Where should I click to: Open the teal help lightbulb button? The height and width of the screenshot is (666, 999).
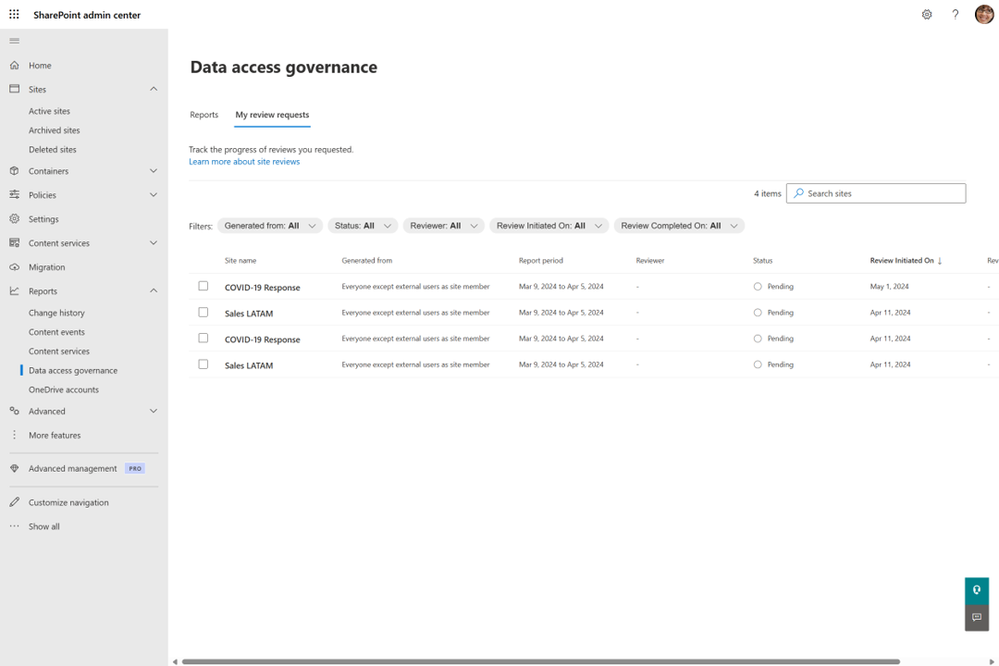pyautogui.click(x=977, y=590)
